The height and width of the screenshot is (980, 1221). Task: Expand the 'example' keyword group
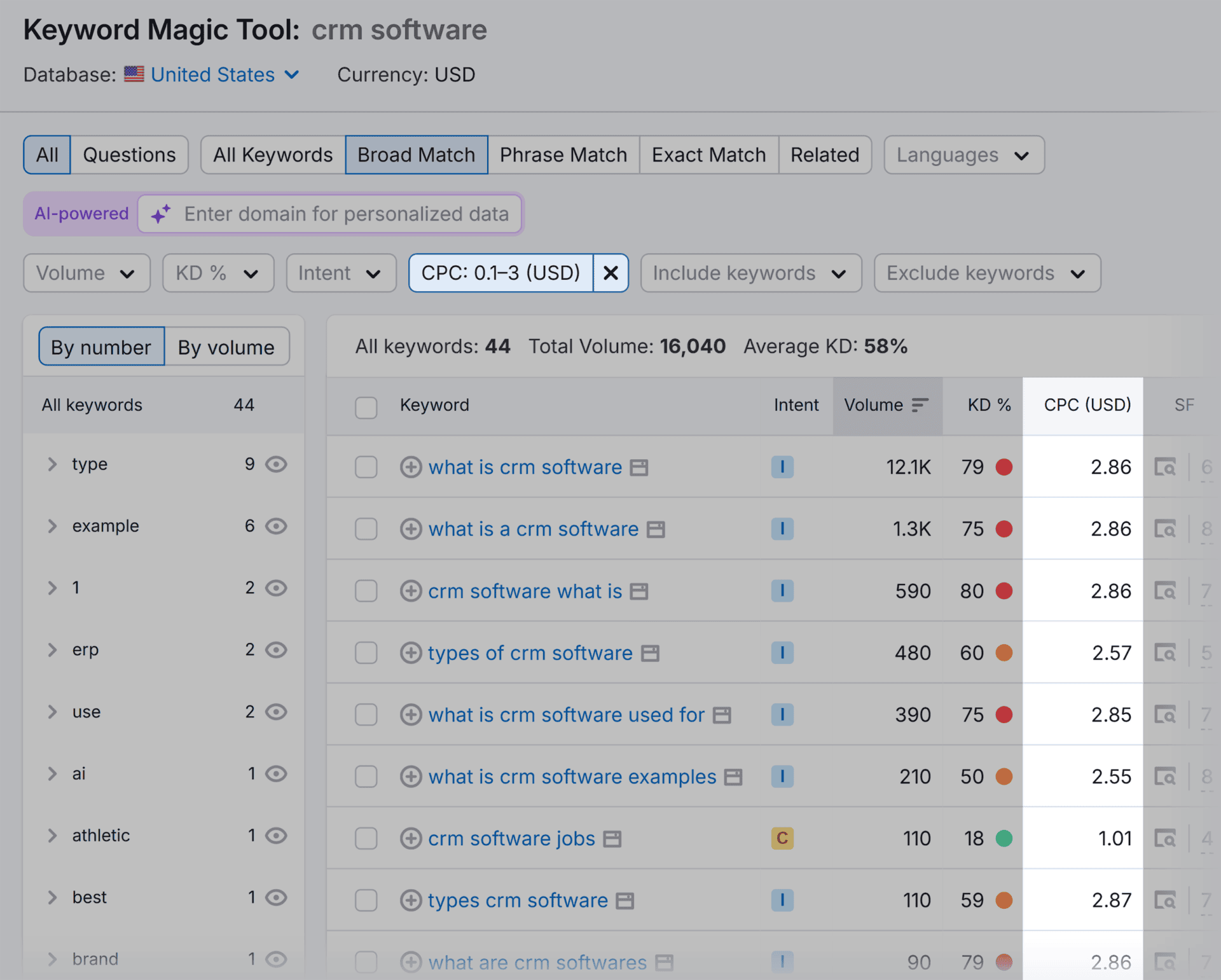(52, 526)
